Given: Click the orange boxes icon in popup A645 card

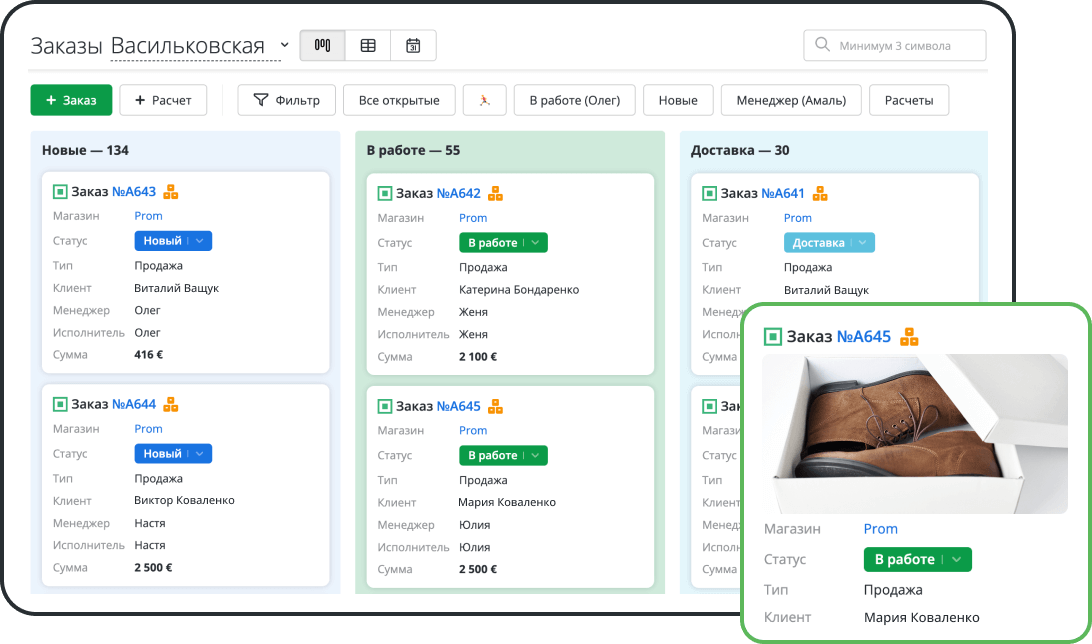Looking at the screenshot, I should (x=909, y=336).
